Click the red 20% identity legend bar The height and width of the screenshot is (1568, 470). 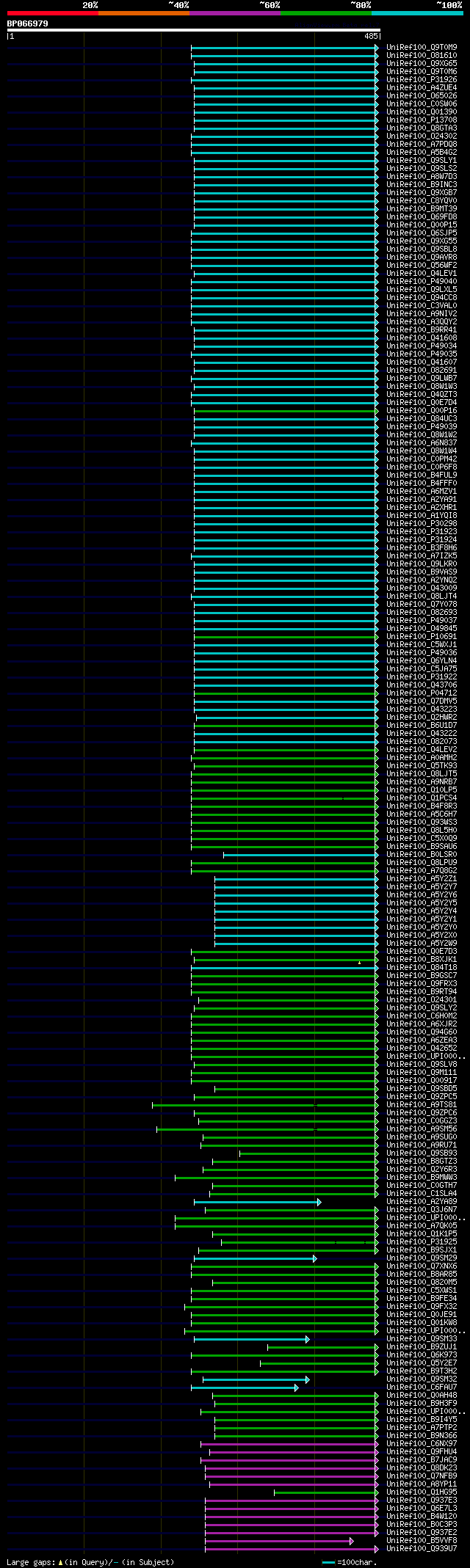pos(52,13)
